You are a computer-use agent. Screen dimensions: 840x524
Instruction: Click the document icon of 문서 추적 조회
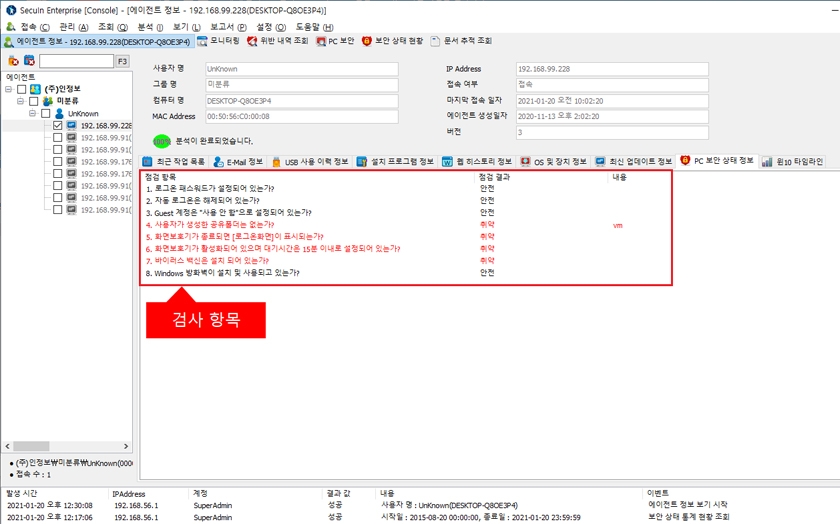click(x=435, y=41)
